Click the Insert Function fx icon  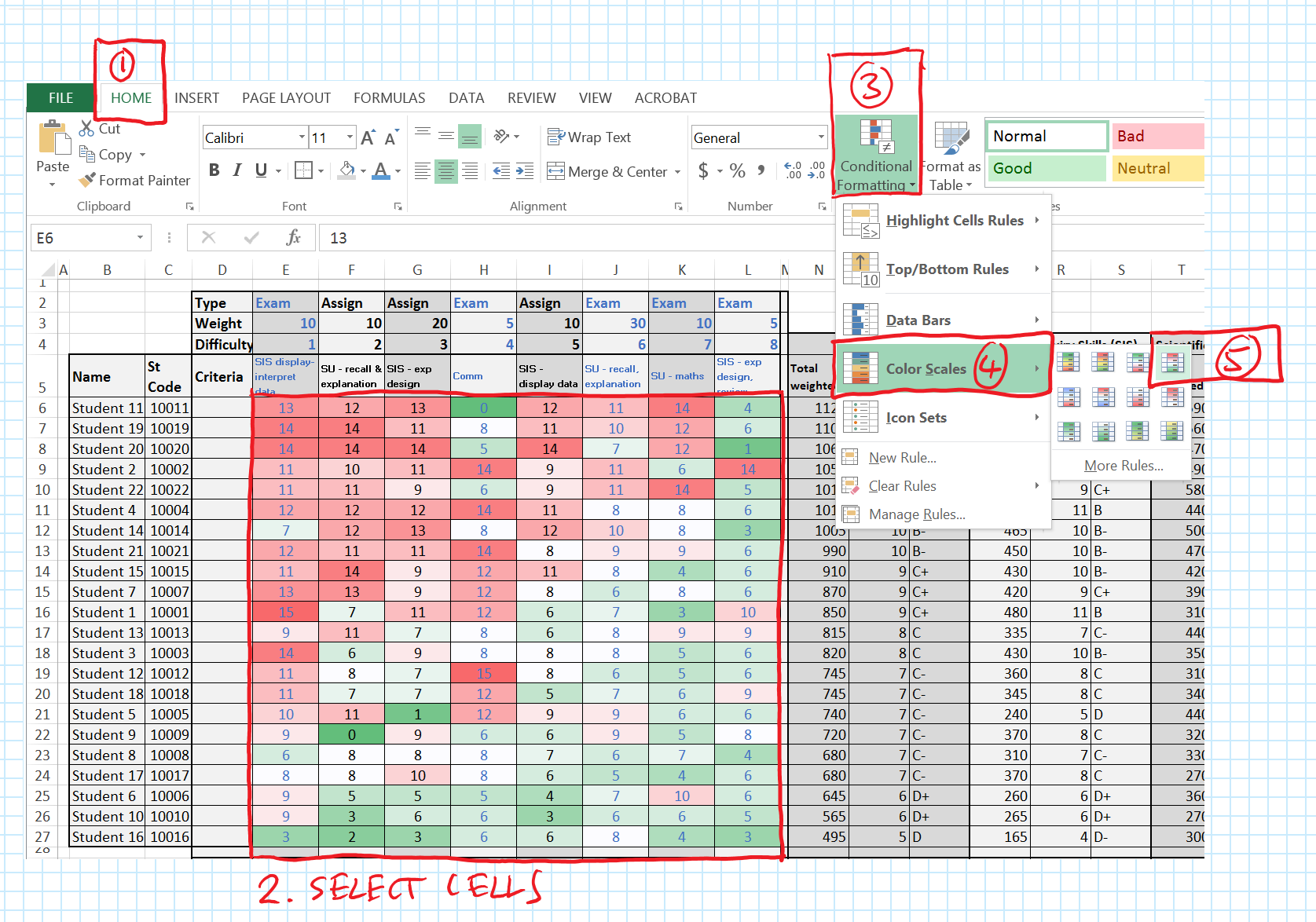(x=293, y=237)
